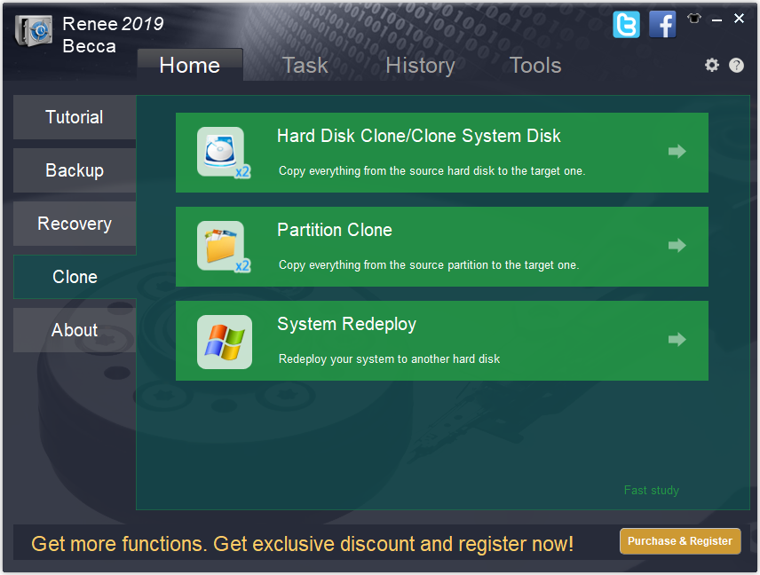Image resolution: width=760 pixels, height=575 pixels.
Task: Click the Renee Becca safe logo
Action: point(33,31)
